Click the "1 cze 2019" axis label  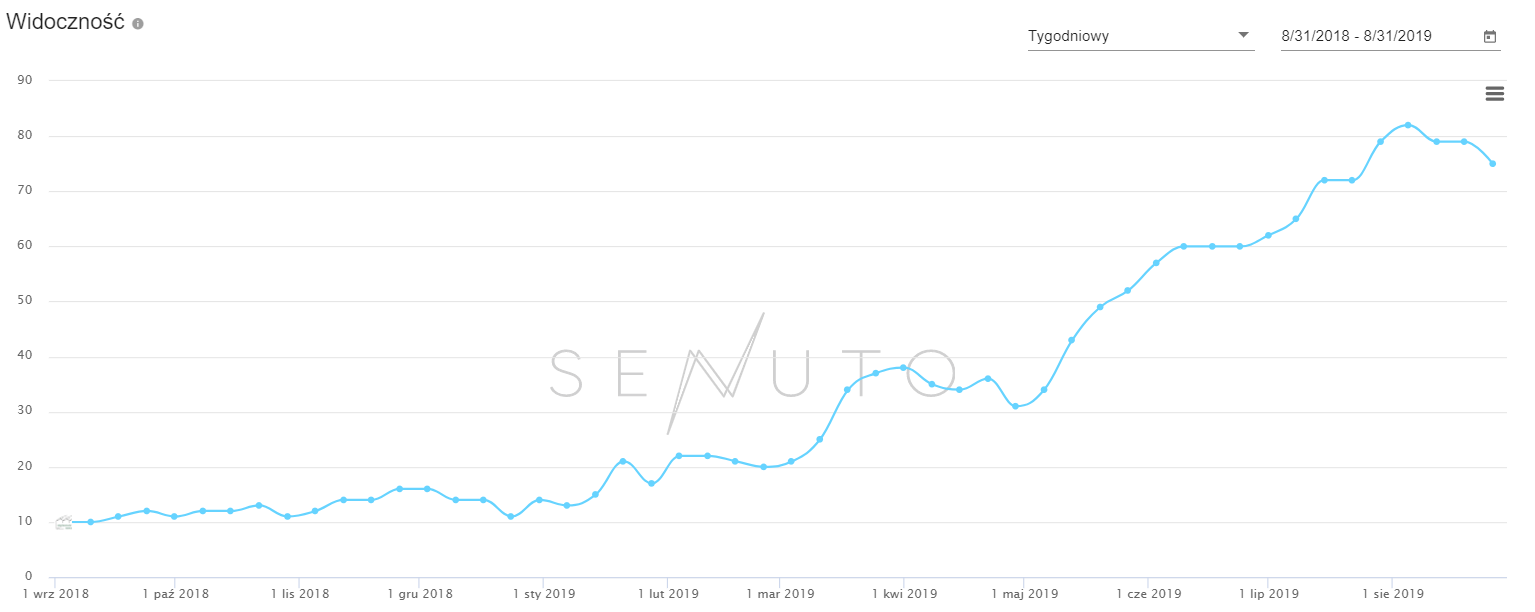point(1150,594)
